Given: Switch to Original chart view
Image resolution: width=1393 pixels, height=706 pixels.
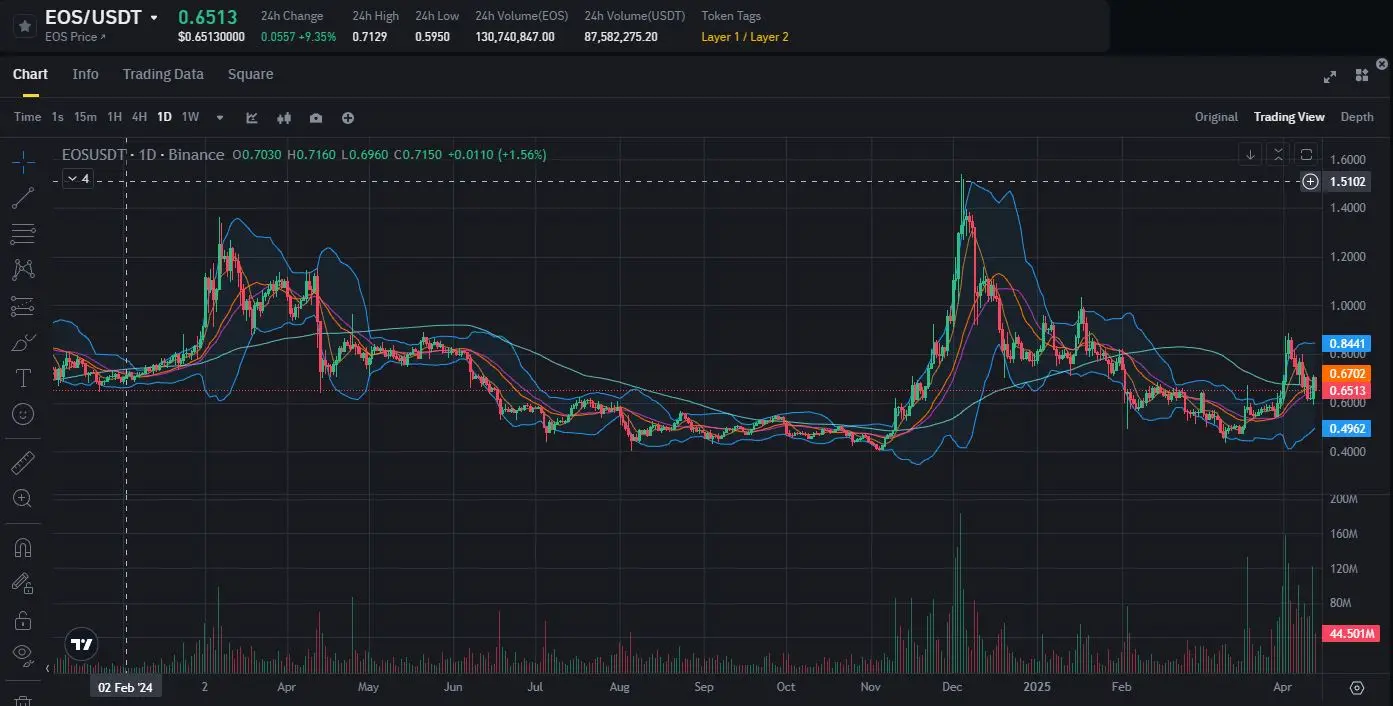Looking at the screenshot, I should point(1216,117).
